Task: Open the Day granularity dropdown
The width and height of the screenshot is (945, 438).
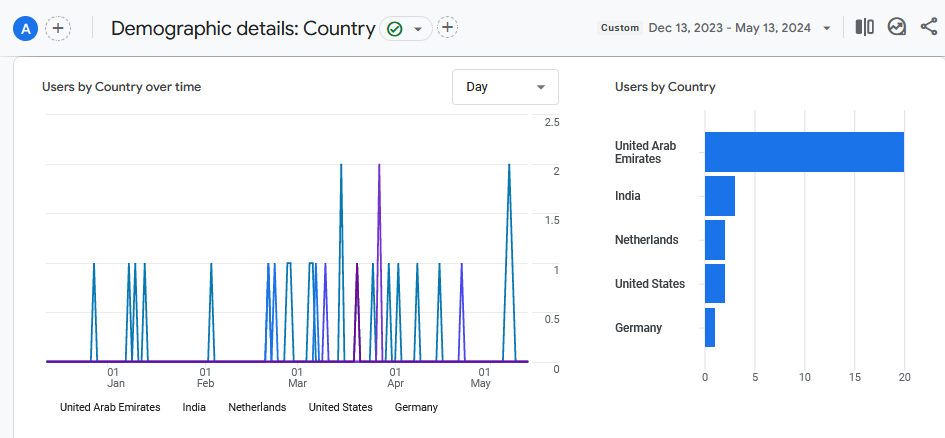Action: pyautogui.click(x=505, y=87)
